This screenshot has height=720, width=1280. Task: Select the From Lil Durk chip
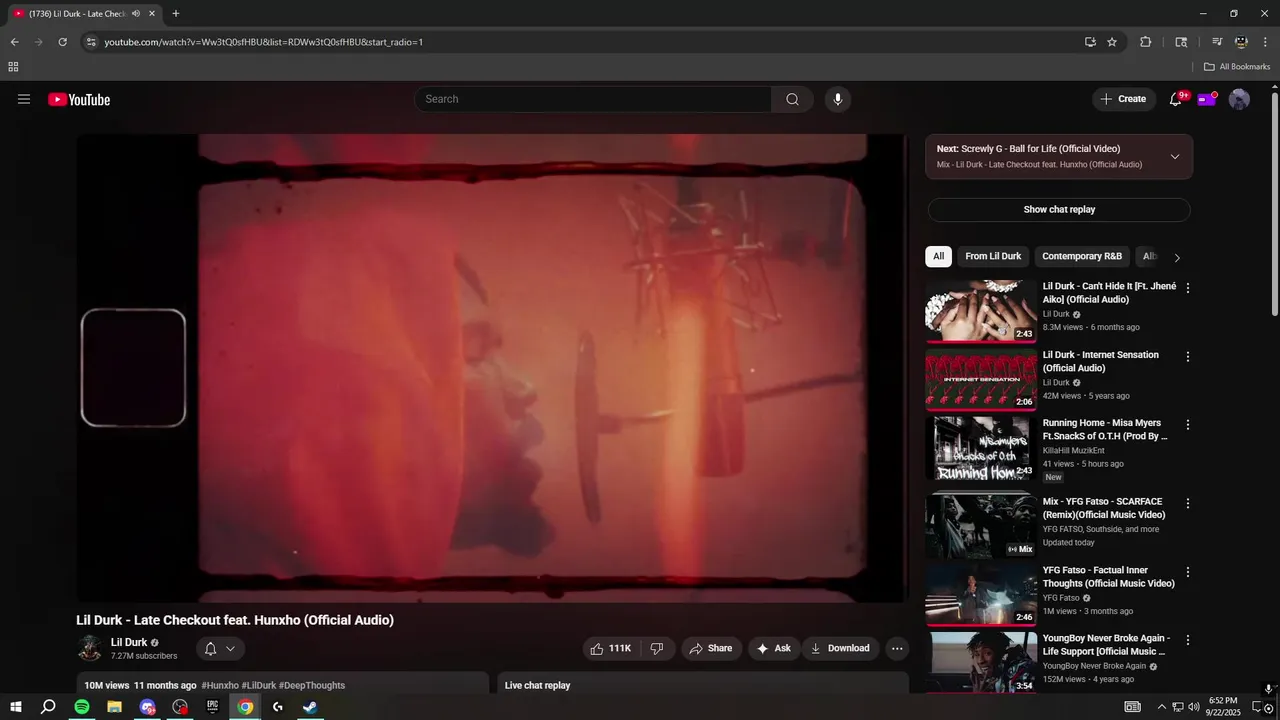click(x=993, y=256)
